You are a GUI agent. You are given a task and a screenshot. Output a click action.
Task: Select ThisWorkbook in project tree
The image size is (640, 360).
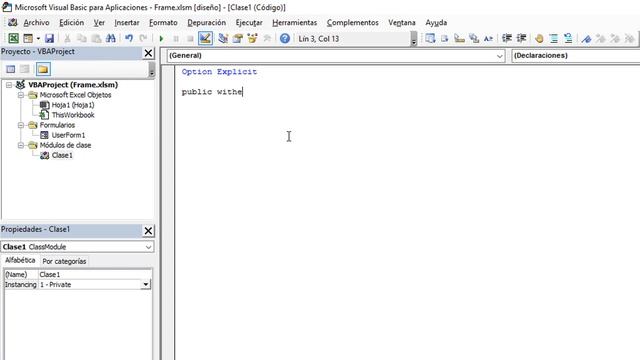coord(73,115)
